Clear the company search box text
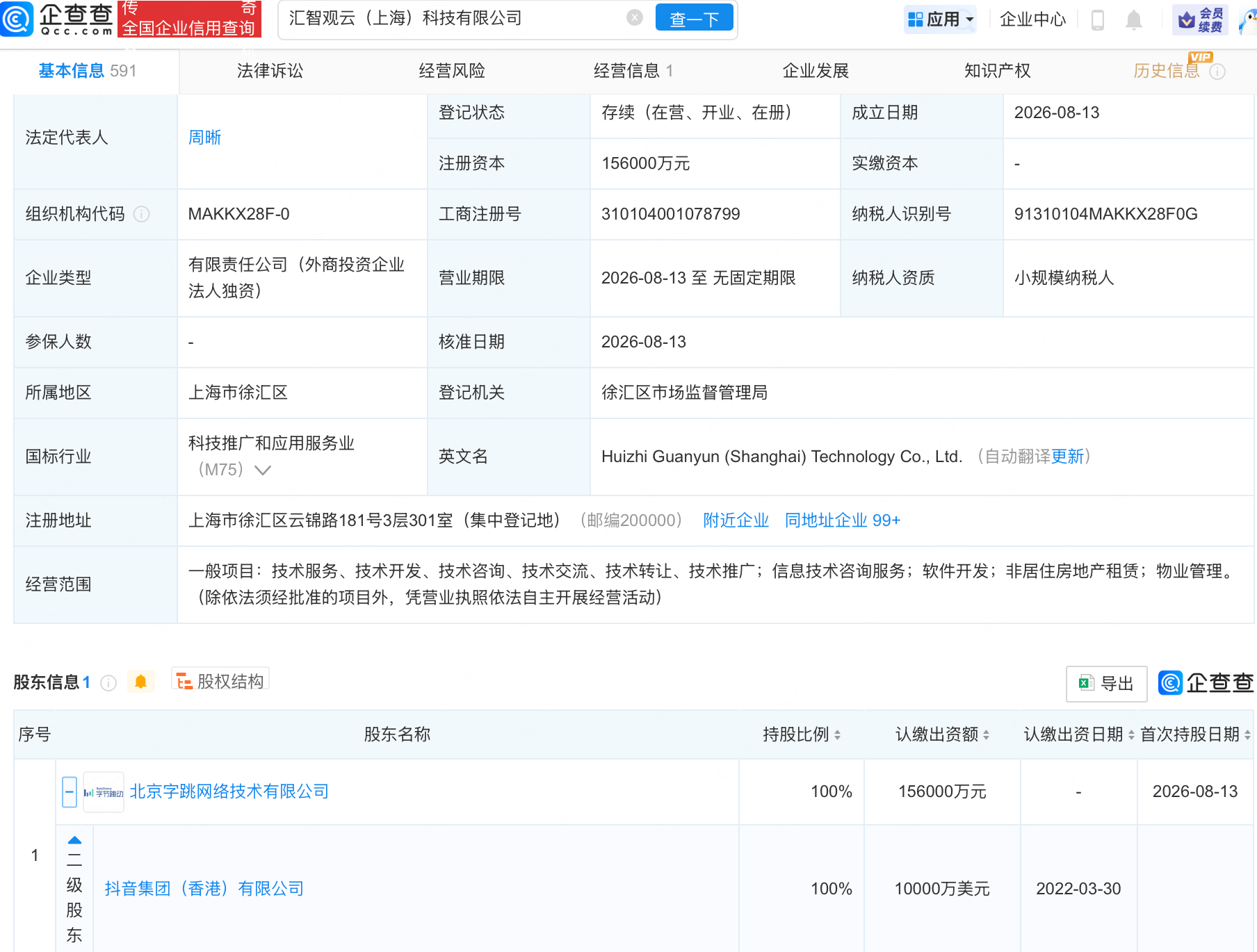 [634, 18]
